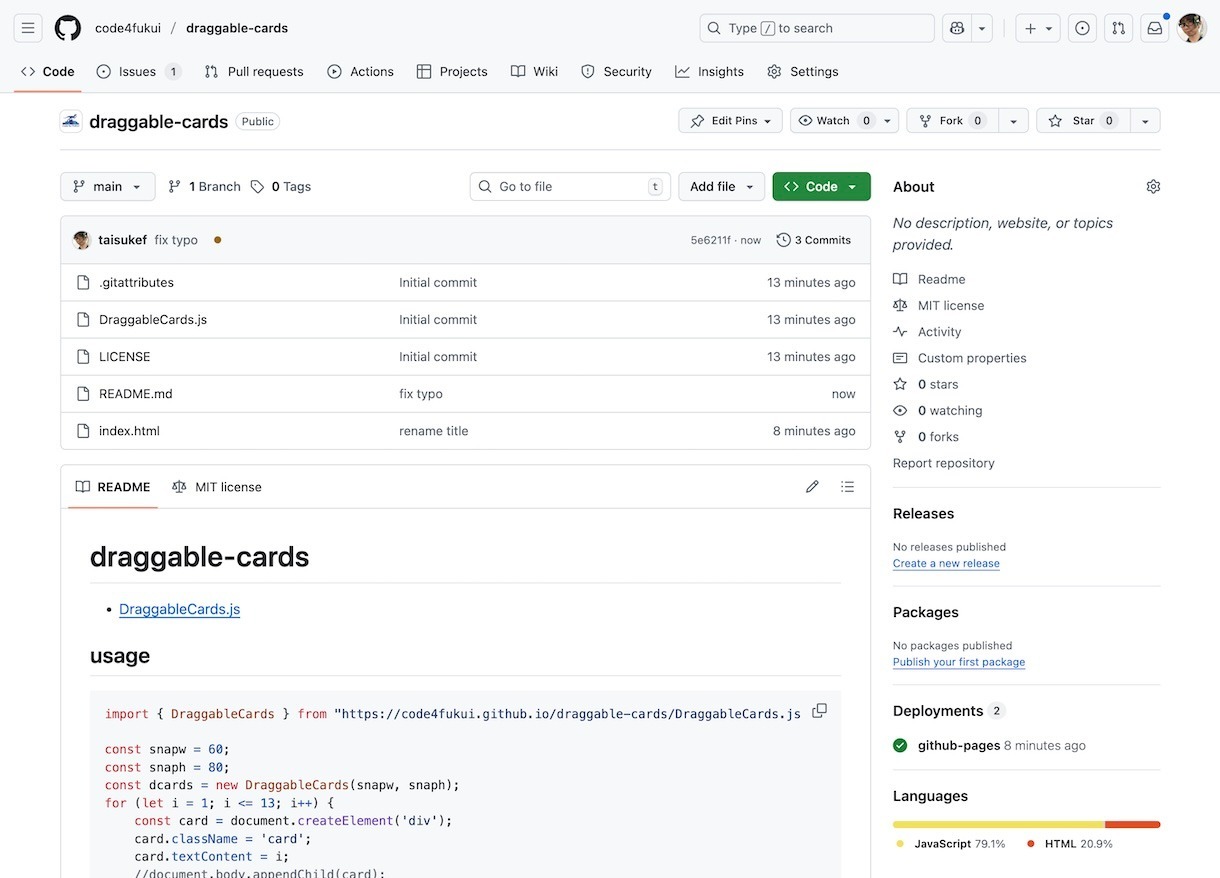Open the github-pages deployment link
This screenshot has height=878, width=1220.
(x=959, y=745)
